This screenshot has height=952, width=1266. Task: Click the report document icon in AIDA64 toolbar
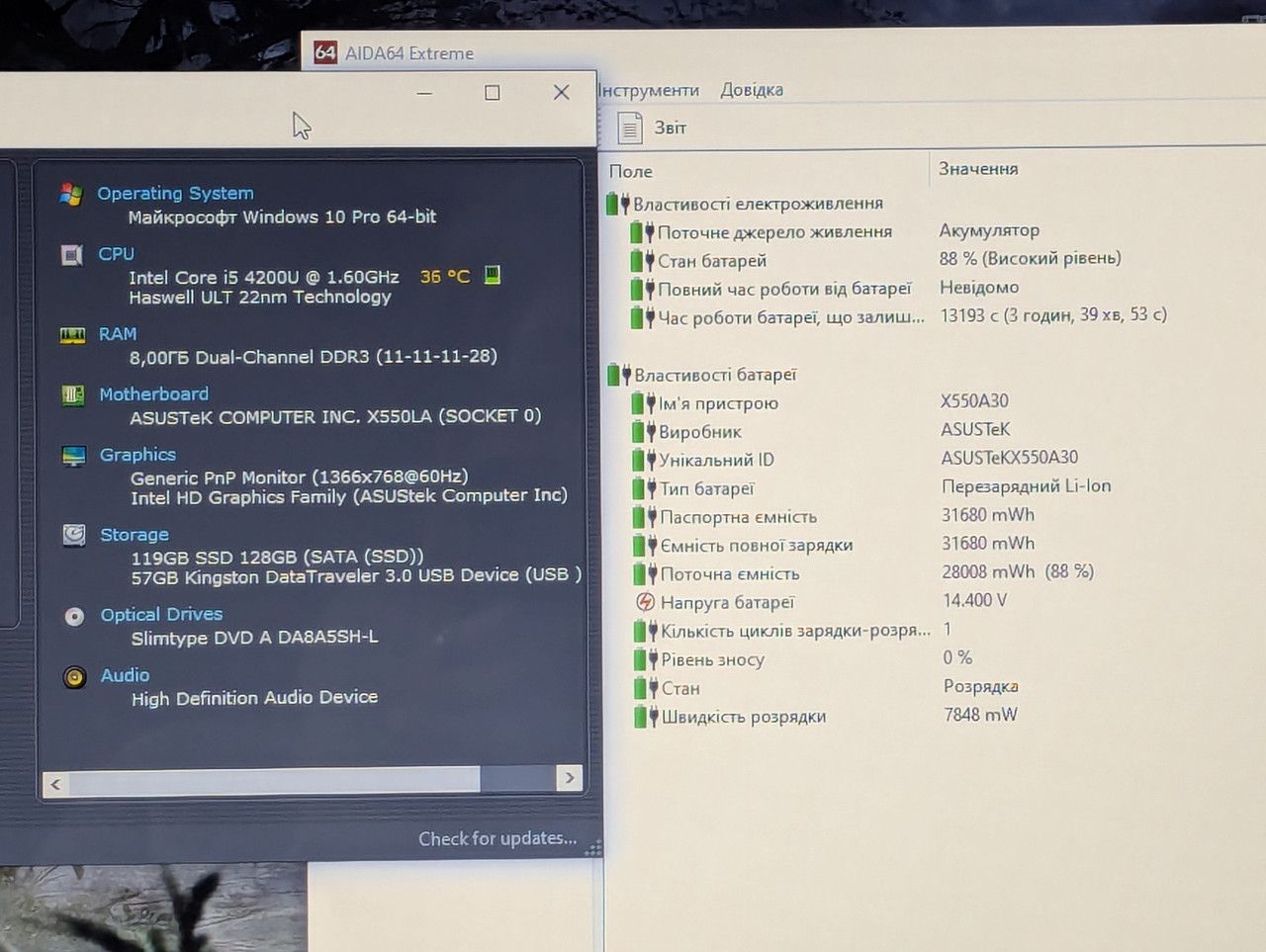click(x=629, y=129)
